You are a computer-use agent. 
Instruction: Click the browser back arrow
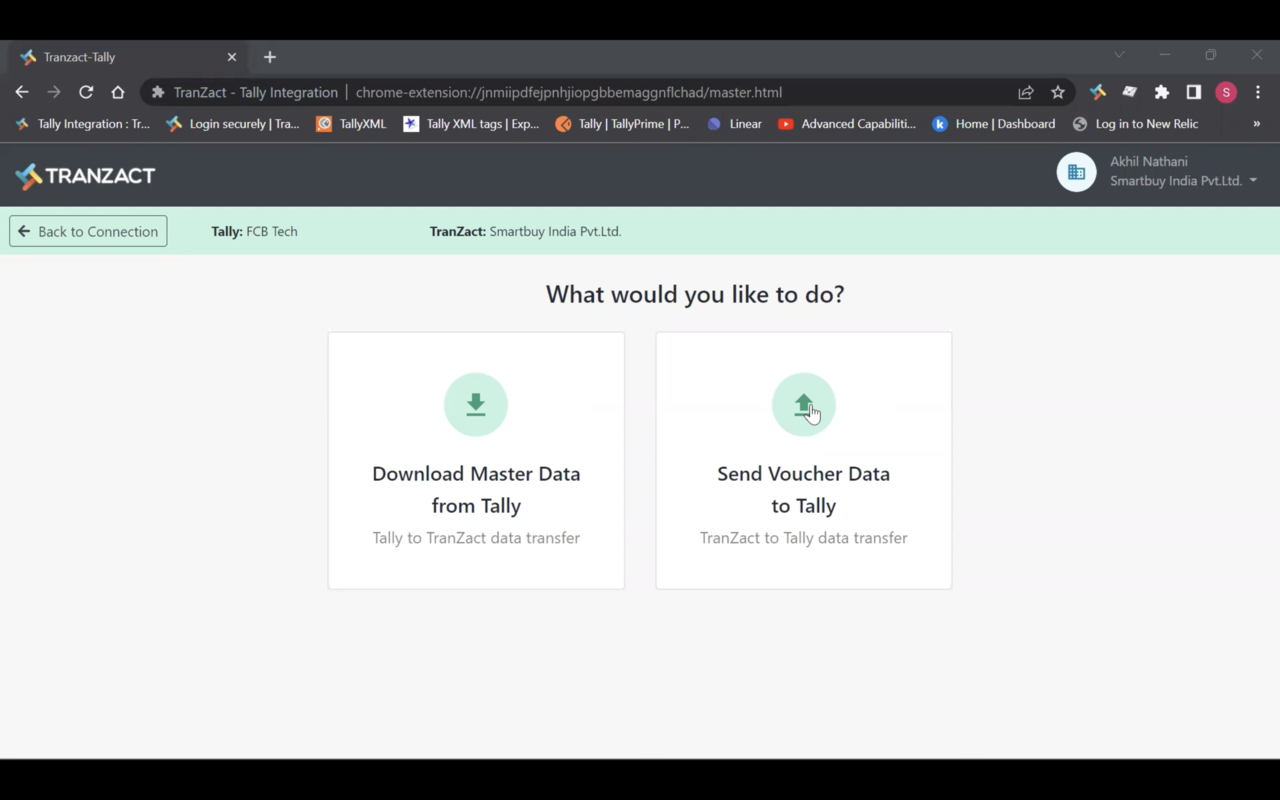pos(22,92)
